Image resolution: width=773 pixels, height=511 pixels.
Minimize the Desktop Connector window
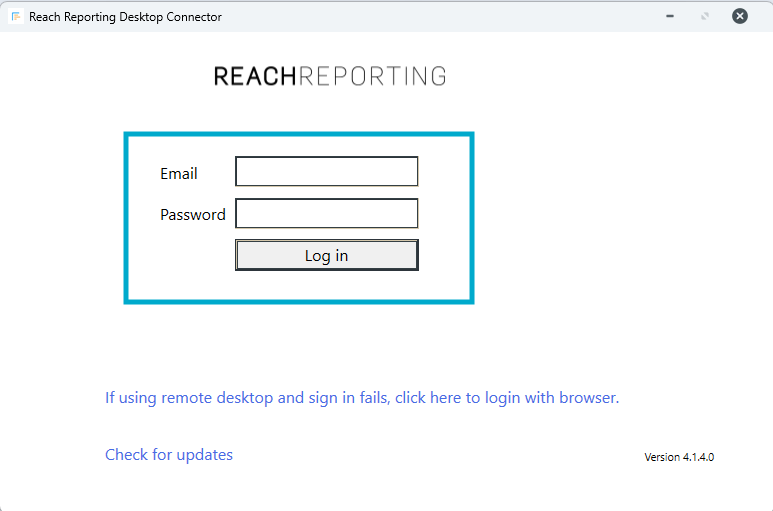point(669,16)
